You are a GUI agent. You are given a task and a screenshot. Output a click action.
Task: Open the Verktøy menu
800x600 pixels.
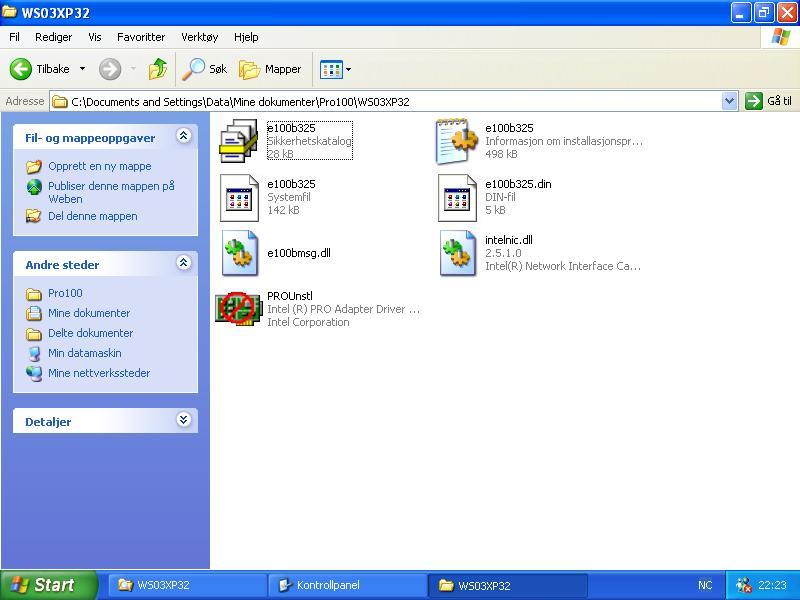[199, 37]
